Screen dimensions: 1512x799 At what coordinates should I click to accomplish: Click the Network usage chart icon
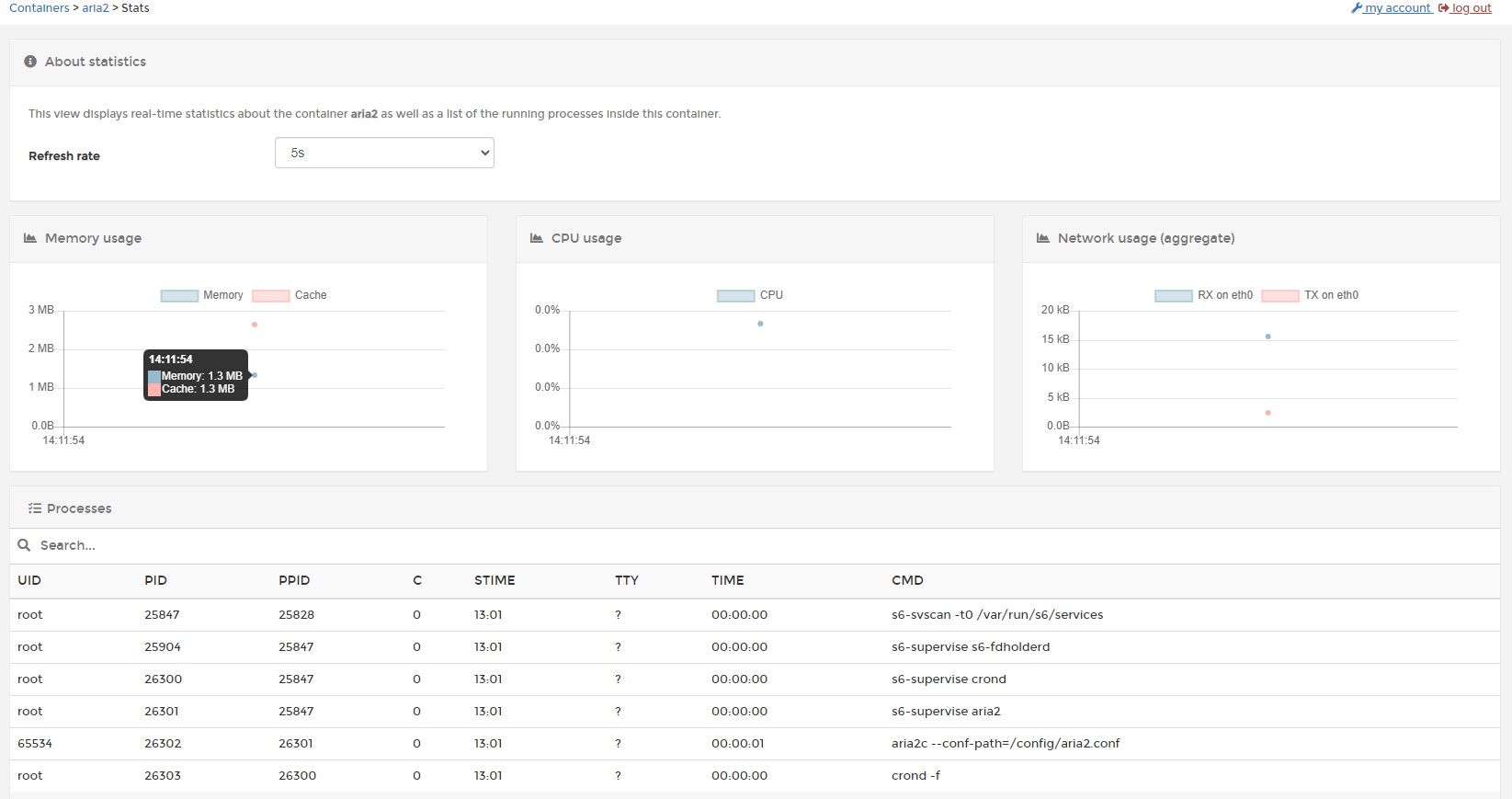(x=1043, y=238)
